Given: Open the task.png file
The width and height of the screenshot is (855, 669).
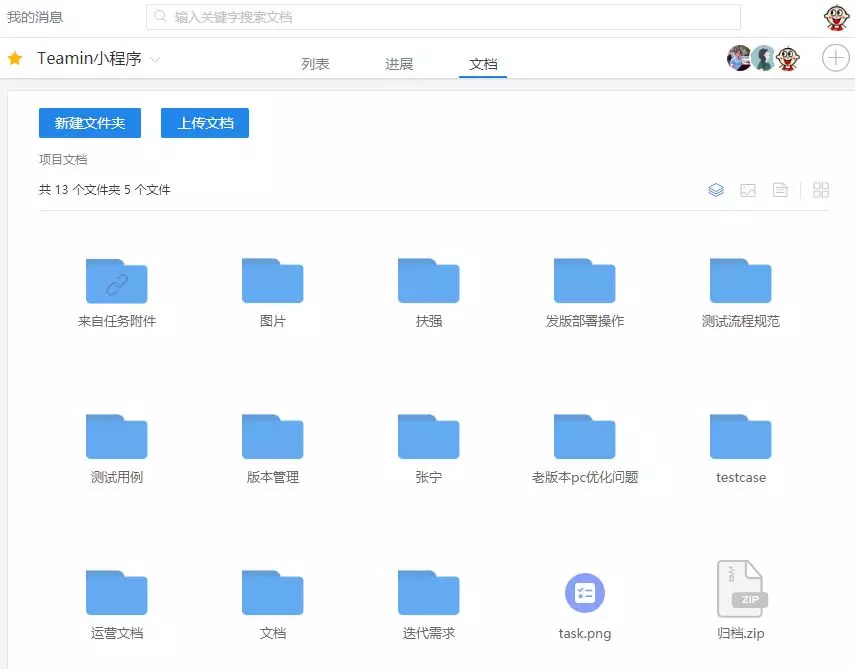Looking at the screenshot, I should [585, 593].
